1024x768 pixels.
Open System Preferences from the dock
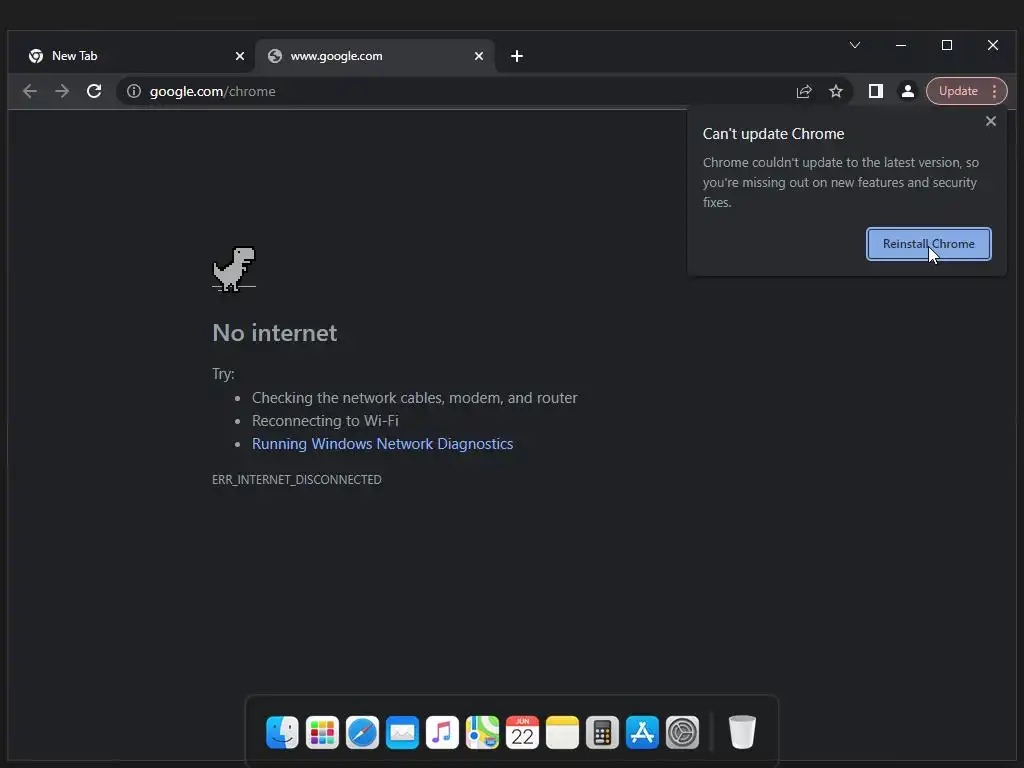[682, 732]
